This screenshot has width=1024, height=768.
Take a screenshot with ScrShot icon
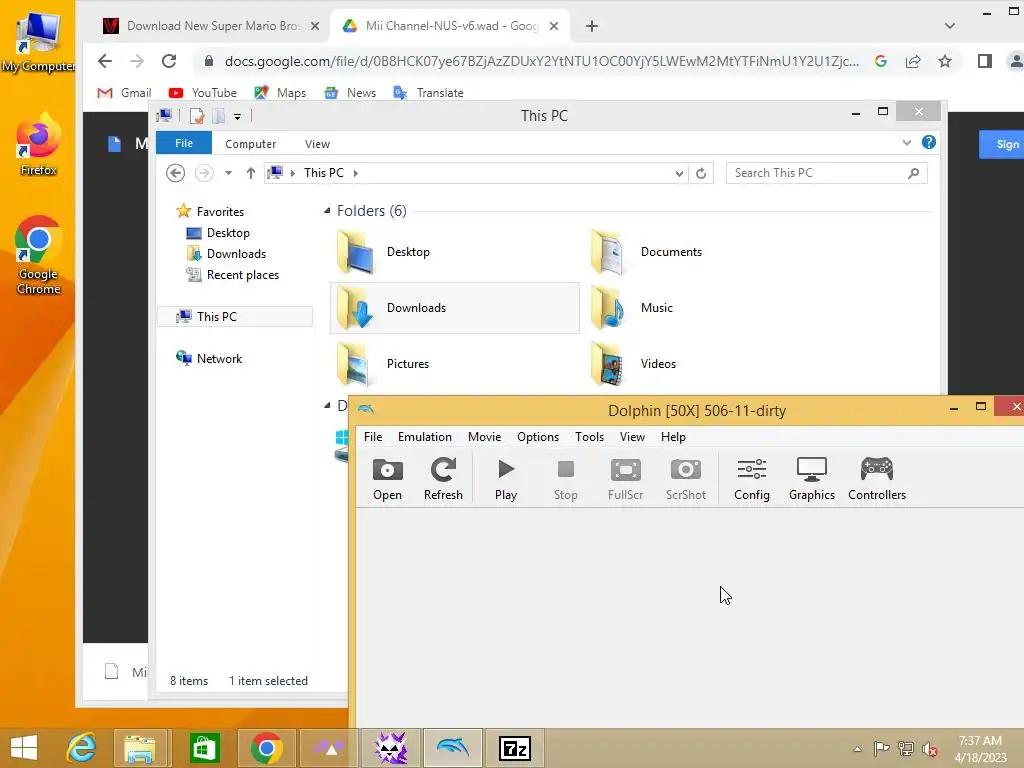[686, 479]
